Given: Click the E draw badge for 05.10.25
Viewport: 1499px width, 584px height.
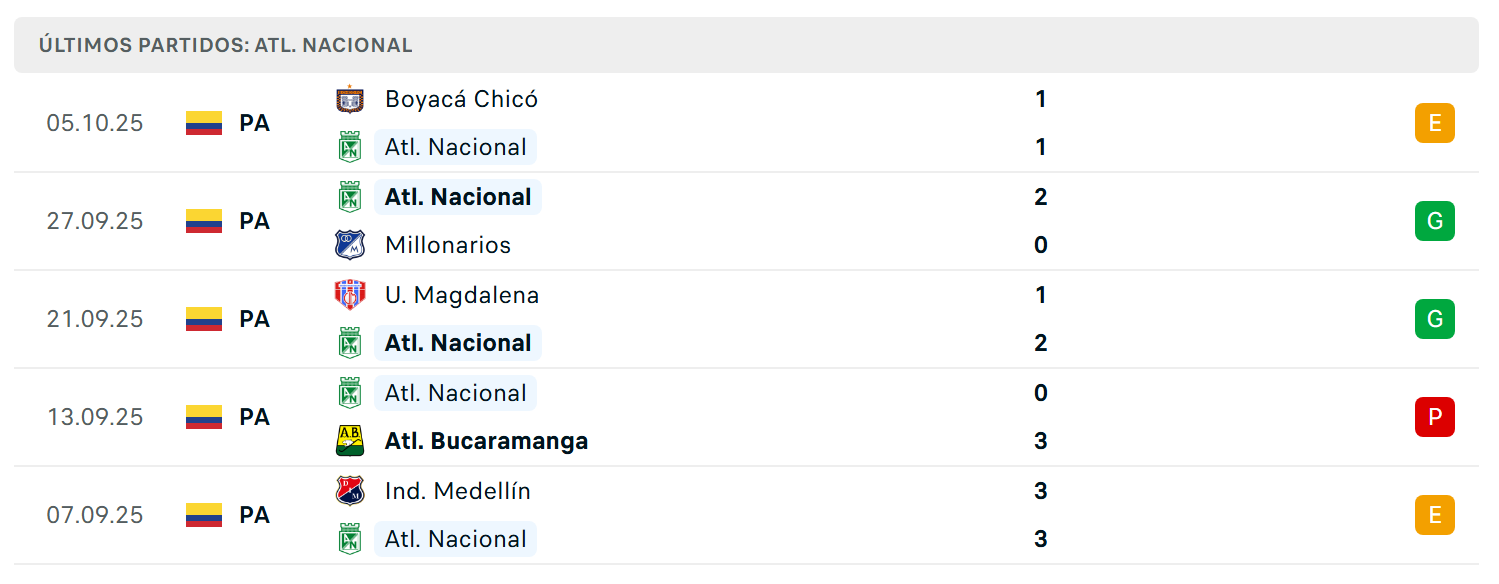Looking at the screenshot, I should pyautogui.click(x=1435, y=123).
